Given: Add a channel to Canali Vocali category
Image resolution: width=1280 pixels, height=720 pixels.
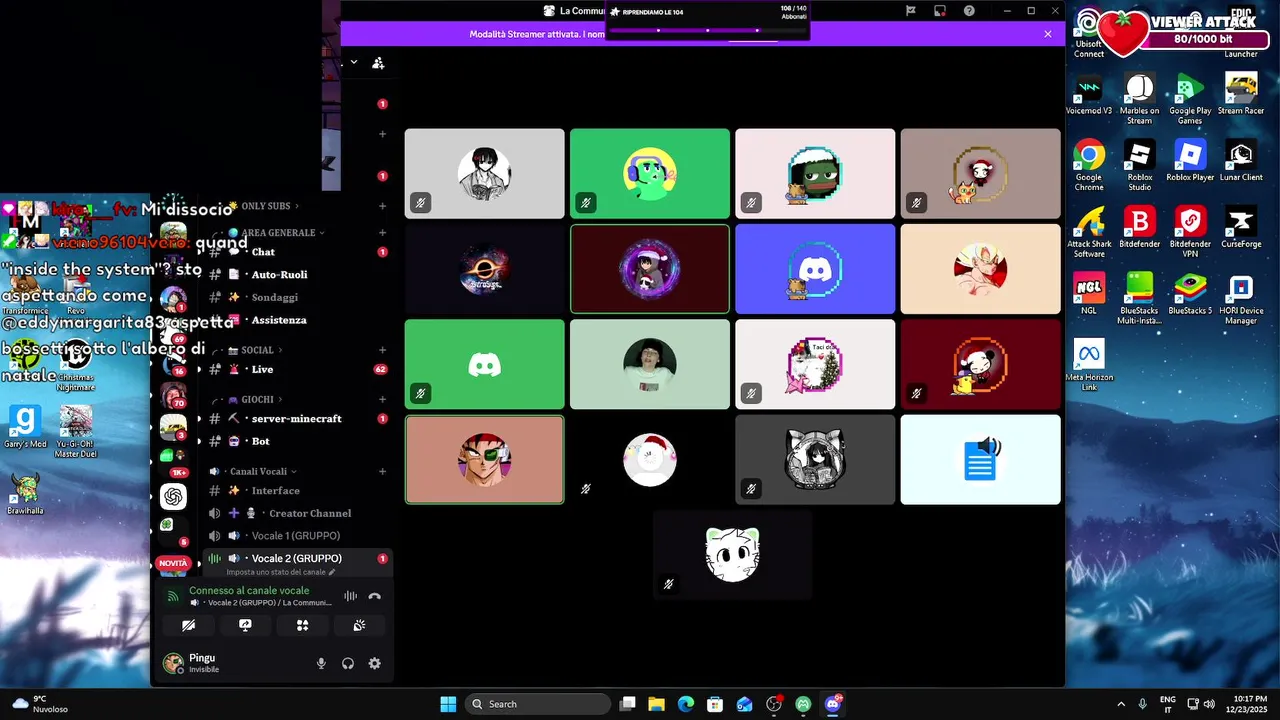Looking at the screenshot, I should click(x=382, y=471).
